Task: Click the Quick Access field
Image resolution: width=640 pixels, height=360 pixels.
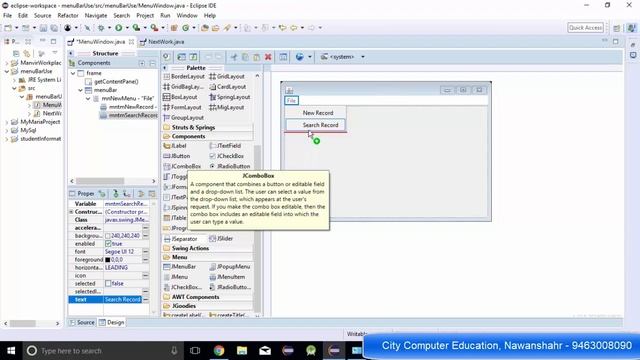Action: click(x=585, y=27)
